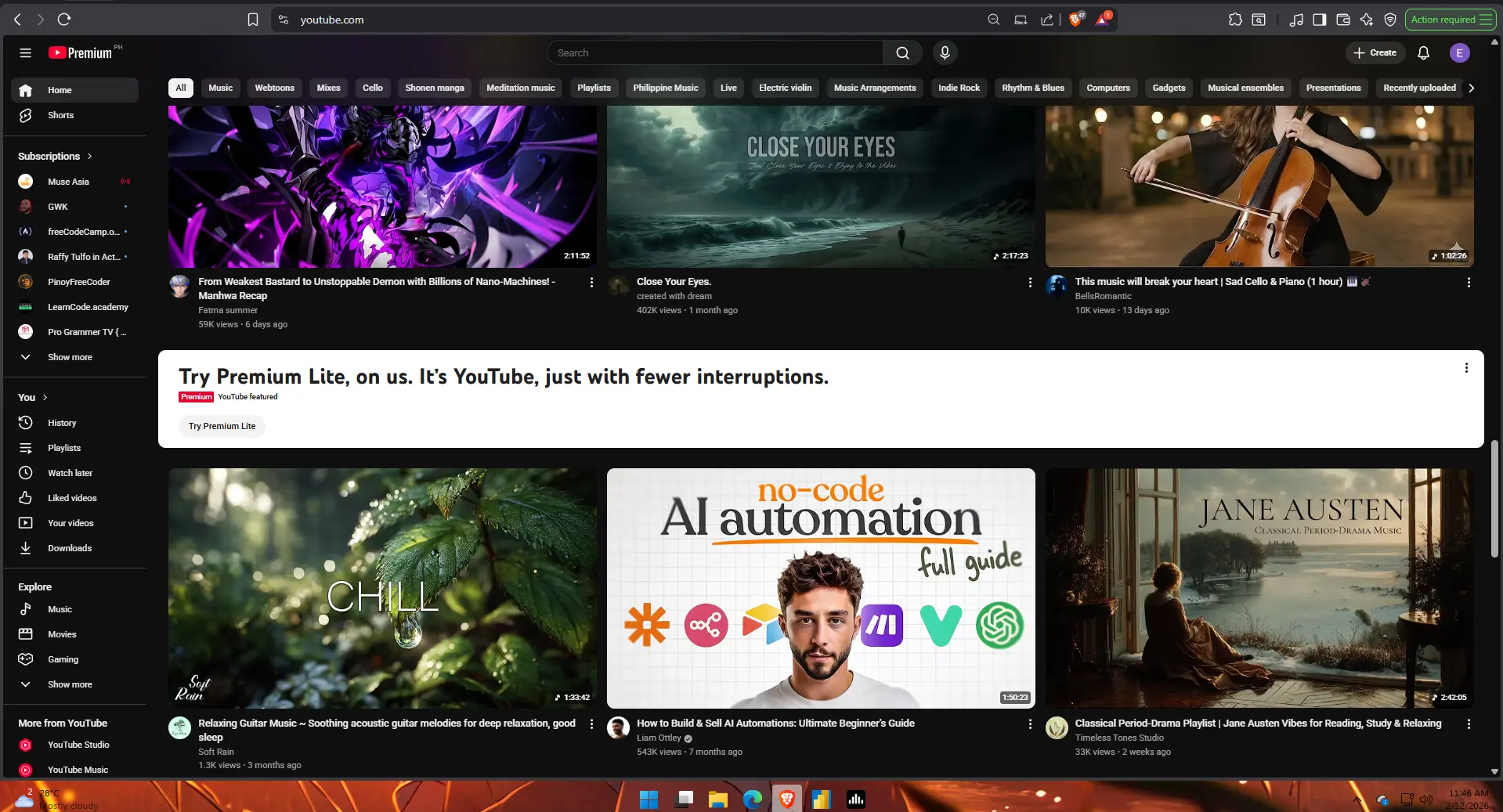Image resolution: width=1503 pixels, height=812 pixels.
Task: Go back in browser history
Action: 17,20
